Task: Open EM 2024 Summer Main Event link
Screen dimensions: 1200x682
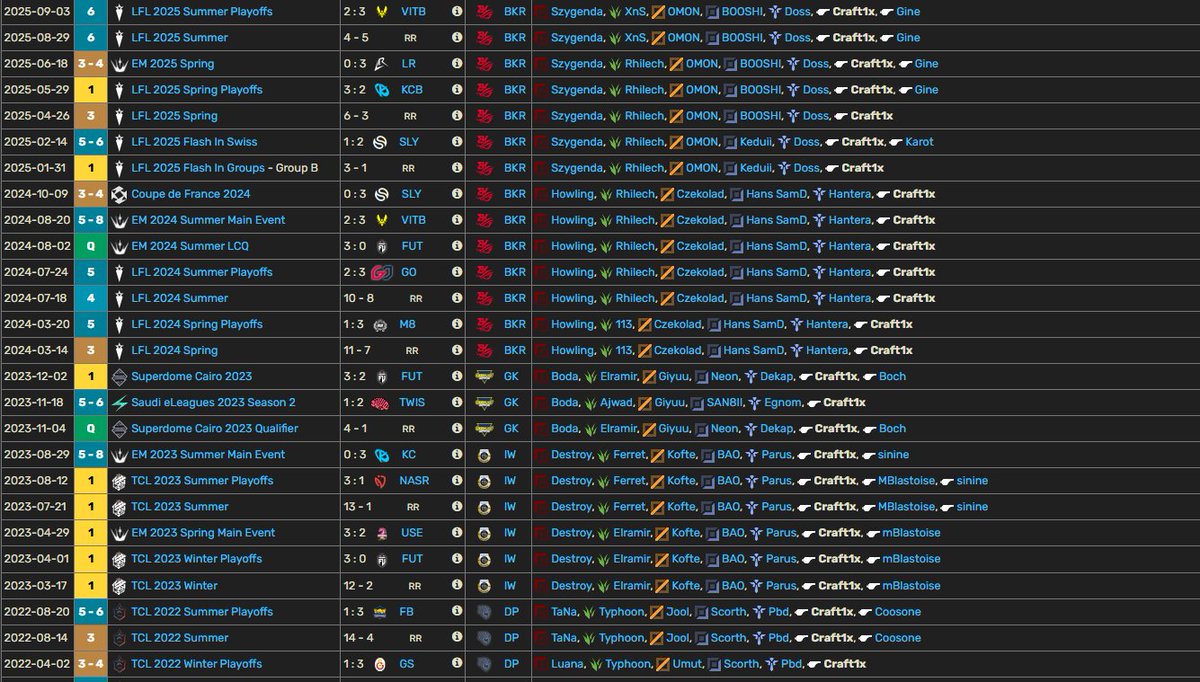Action: [x=208, y=220]
